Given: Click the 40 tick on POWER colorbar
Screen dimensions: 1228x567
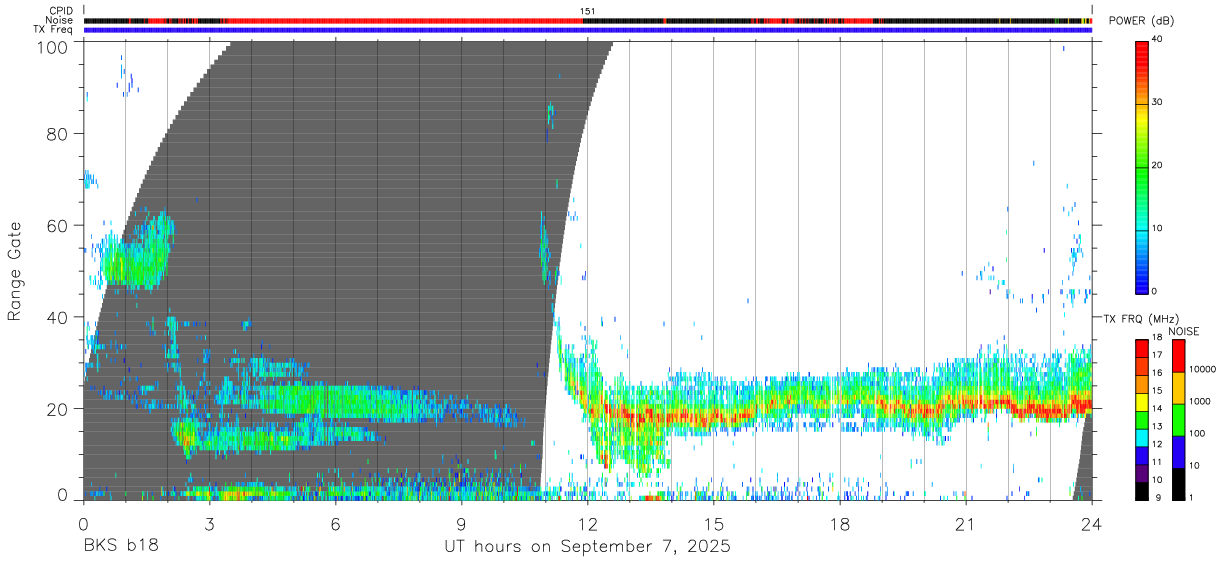Looking at the screenshot, I should 1158,40.
